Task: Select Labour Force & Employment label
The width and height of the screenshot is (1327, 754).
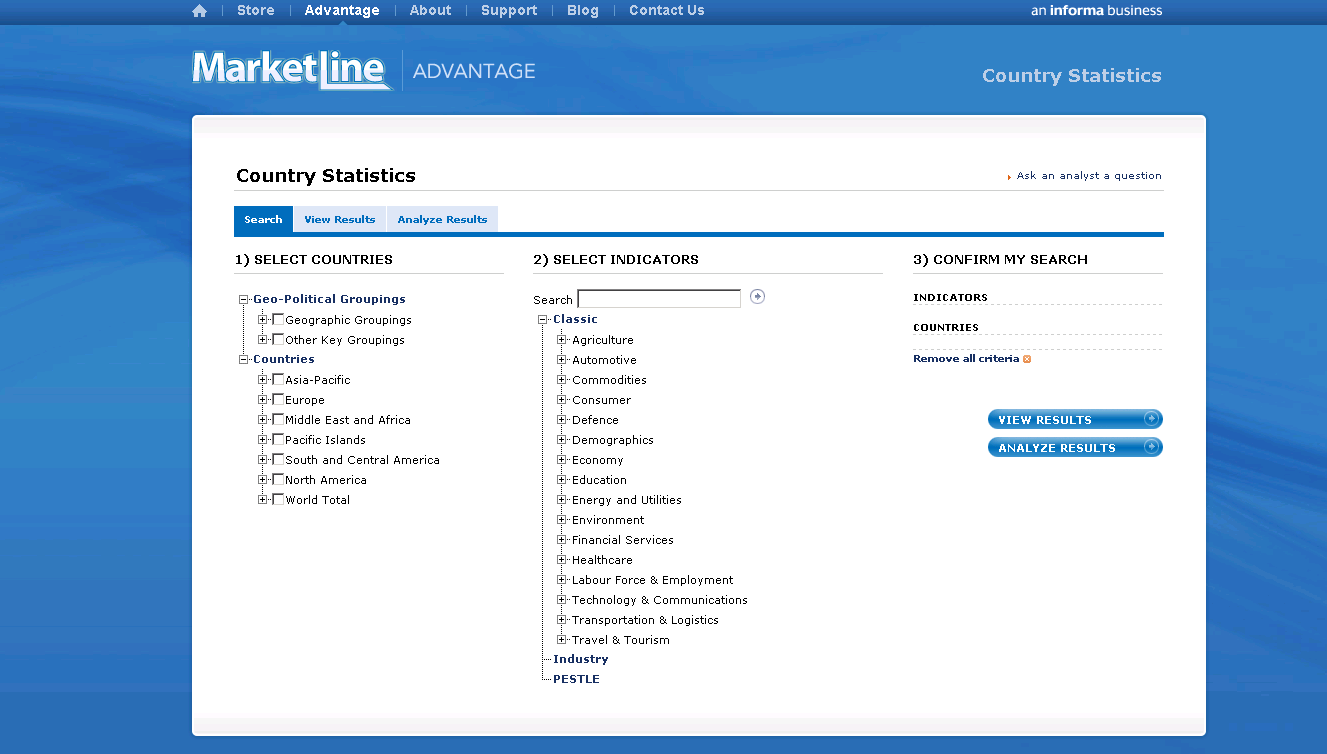Action: coord(653,580)
